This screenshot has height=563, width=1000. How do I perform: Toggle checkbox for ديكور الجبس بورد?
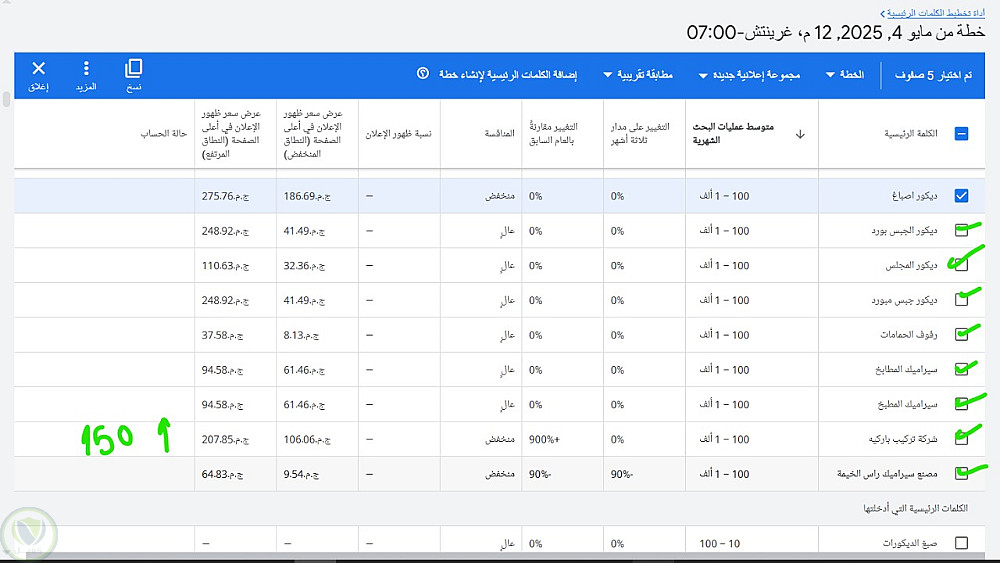(961, 230)
